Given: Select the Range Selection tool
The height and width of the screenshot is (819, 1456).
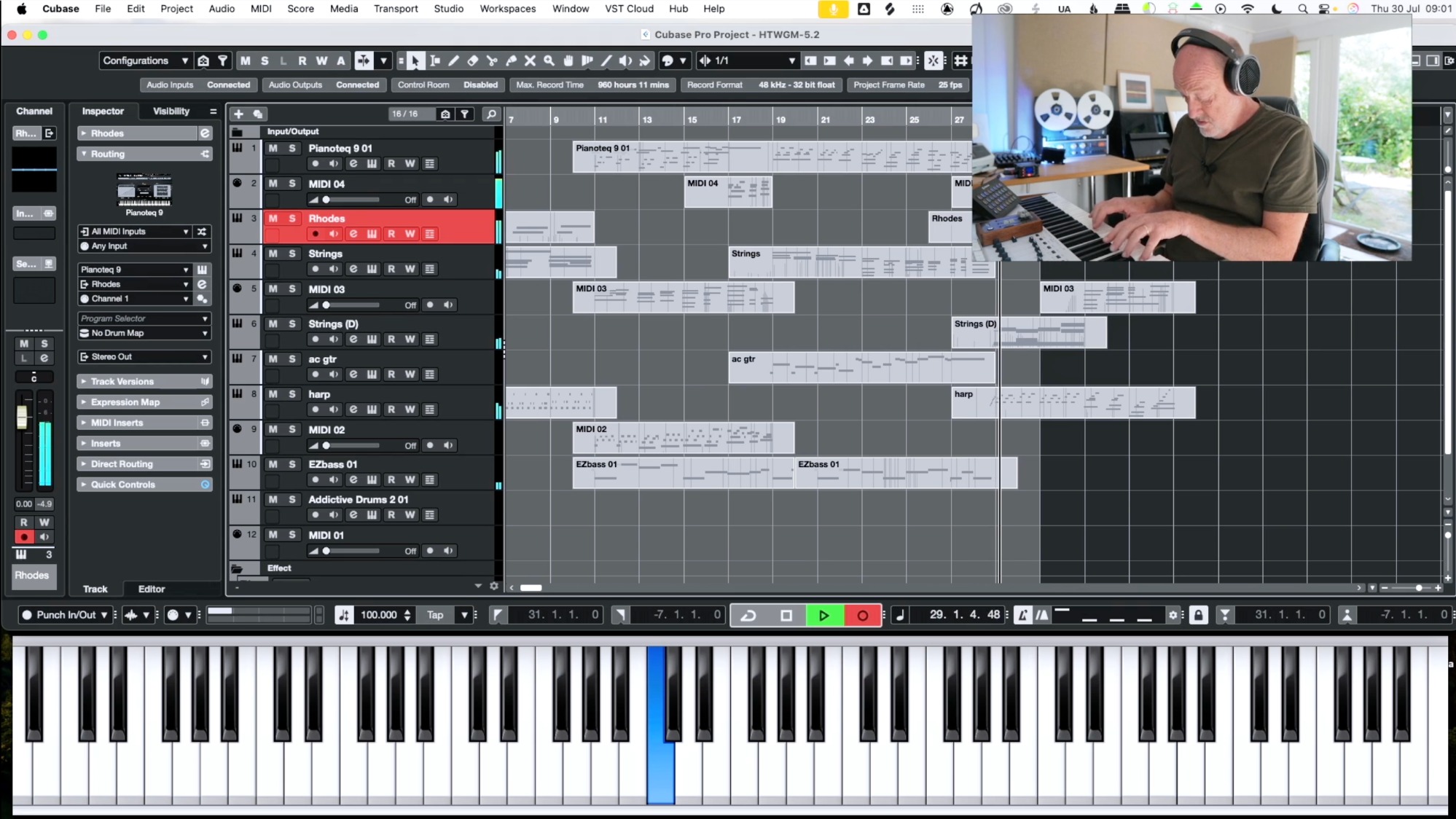Looking at the screenshot, I should point(435,61).
